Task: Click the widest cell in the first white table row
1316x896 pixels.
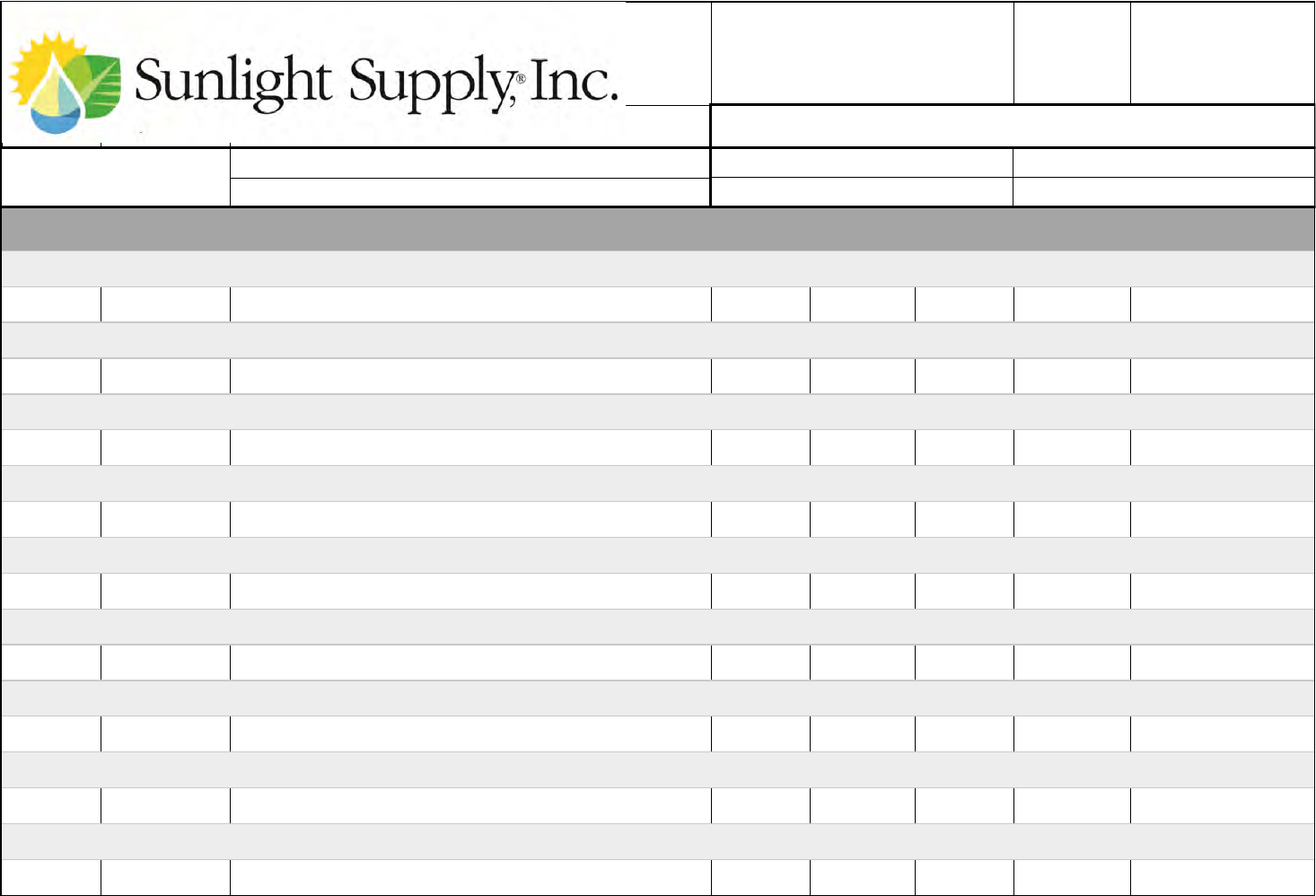Action: click(469, 305)
